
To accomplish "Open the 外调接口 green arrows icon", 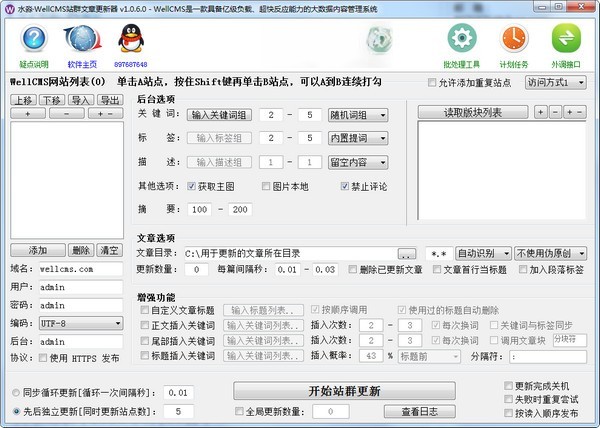I will pyautogui.click(x=566, y=38).
